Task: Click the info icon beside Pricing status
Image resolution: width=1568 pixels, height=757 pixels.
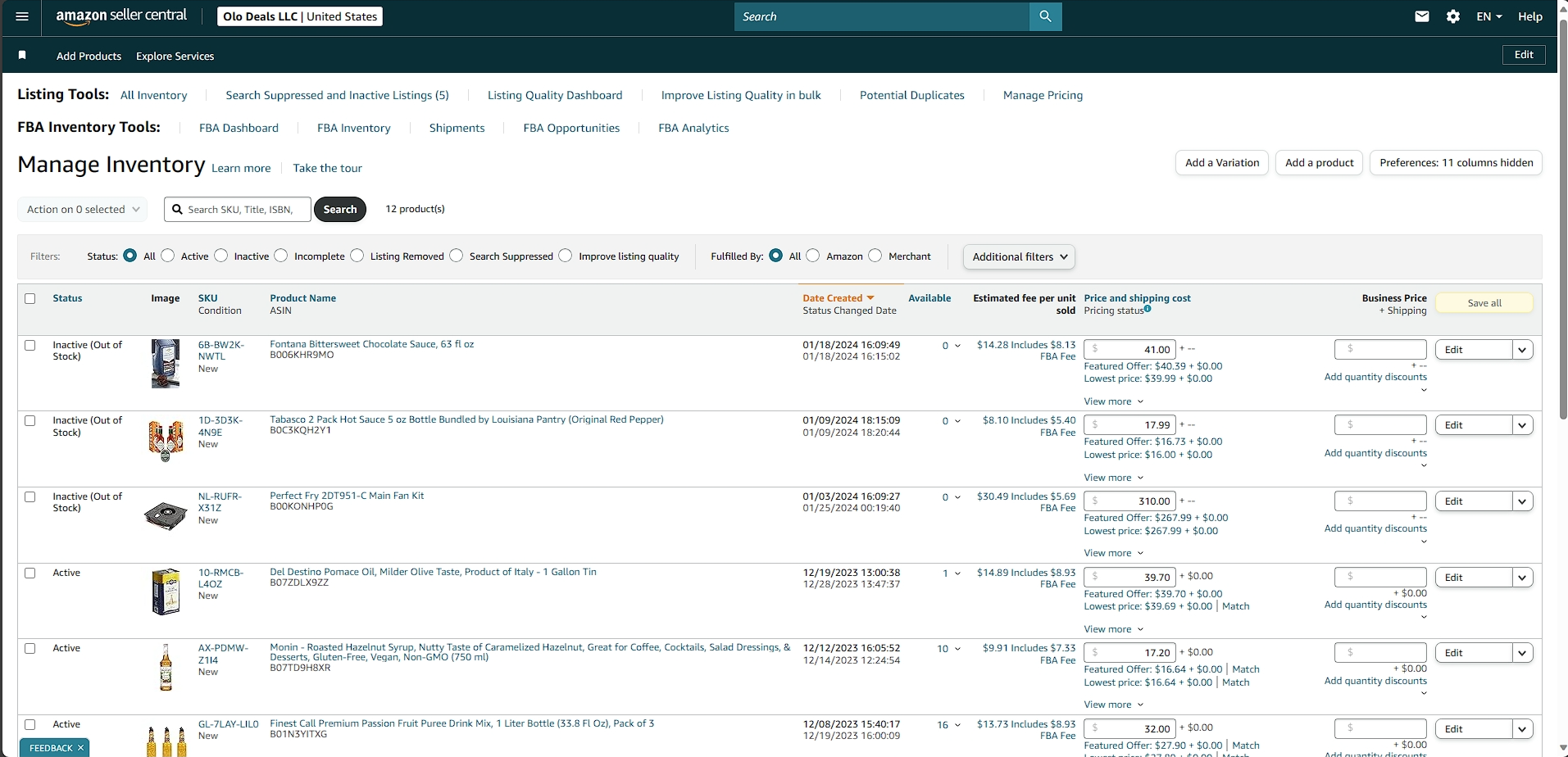Action: point(1148,309)
